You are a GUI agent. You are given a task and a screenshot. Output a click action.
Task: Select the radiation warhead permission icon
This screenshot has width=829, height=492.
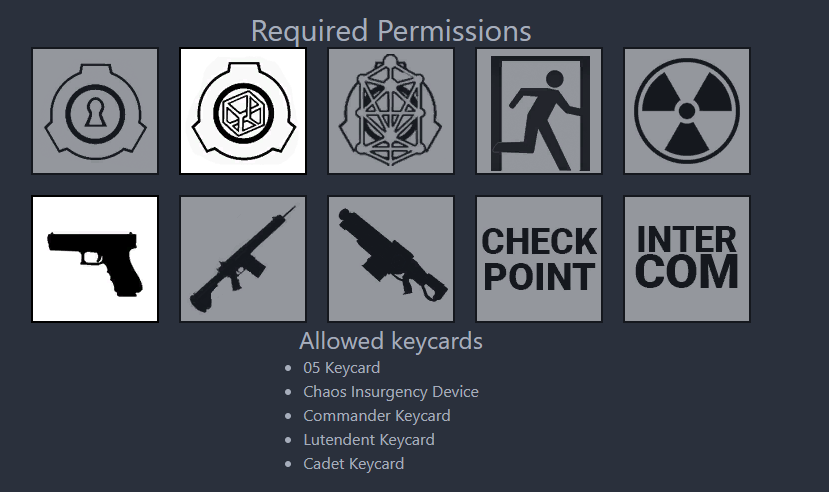[x=687, y=111]
